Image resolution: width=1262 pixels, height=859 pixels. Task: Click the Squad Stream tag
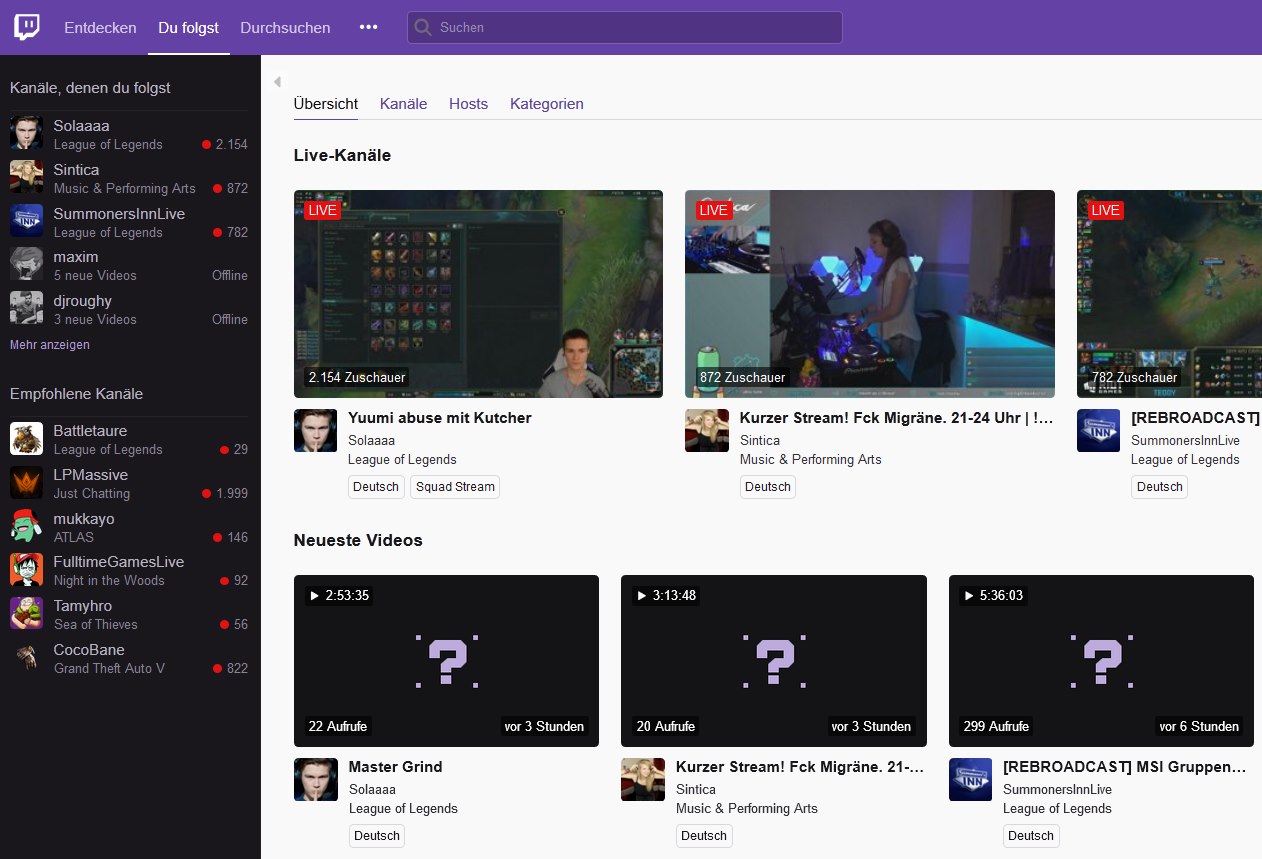pos(455,487)
